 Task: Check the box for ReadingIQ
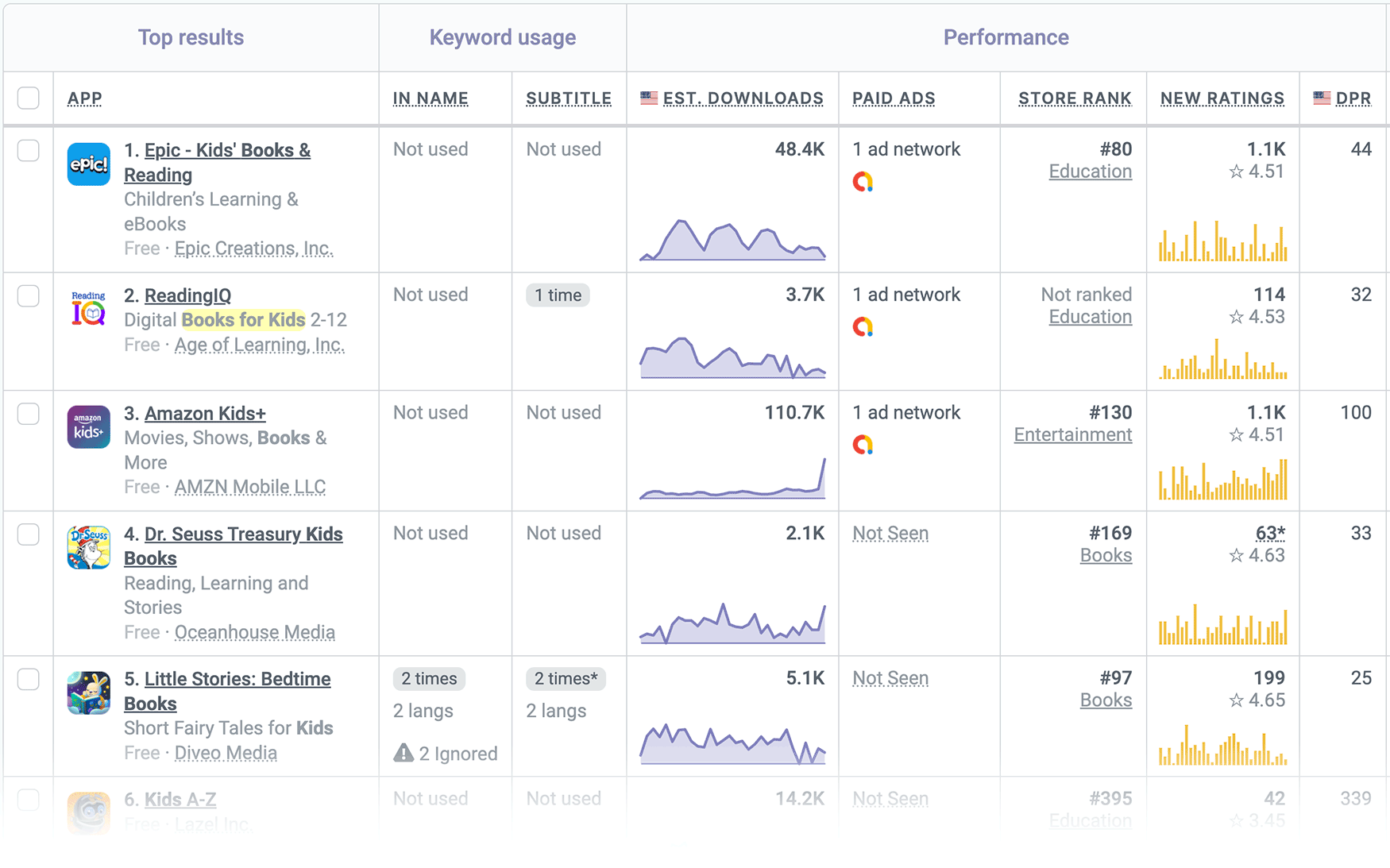coord(29,295)
